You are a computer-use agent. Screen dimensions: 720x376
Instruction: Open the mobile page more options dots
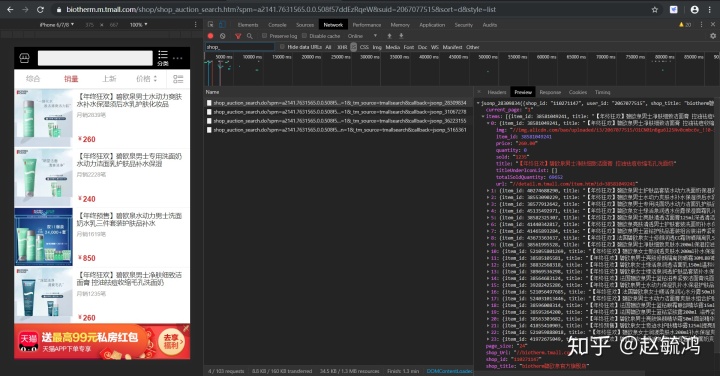point(178,58)
